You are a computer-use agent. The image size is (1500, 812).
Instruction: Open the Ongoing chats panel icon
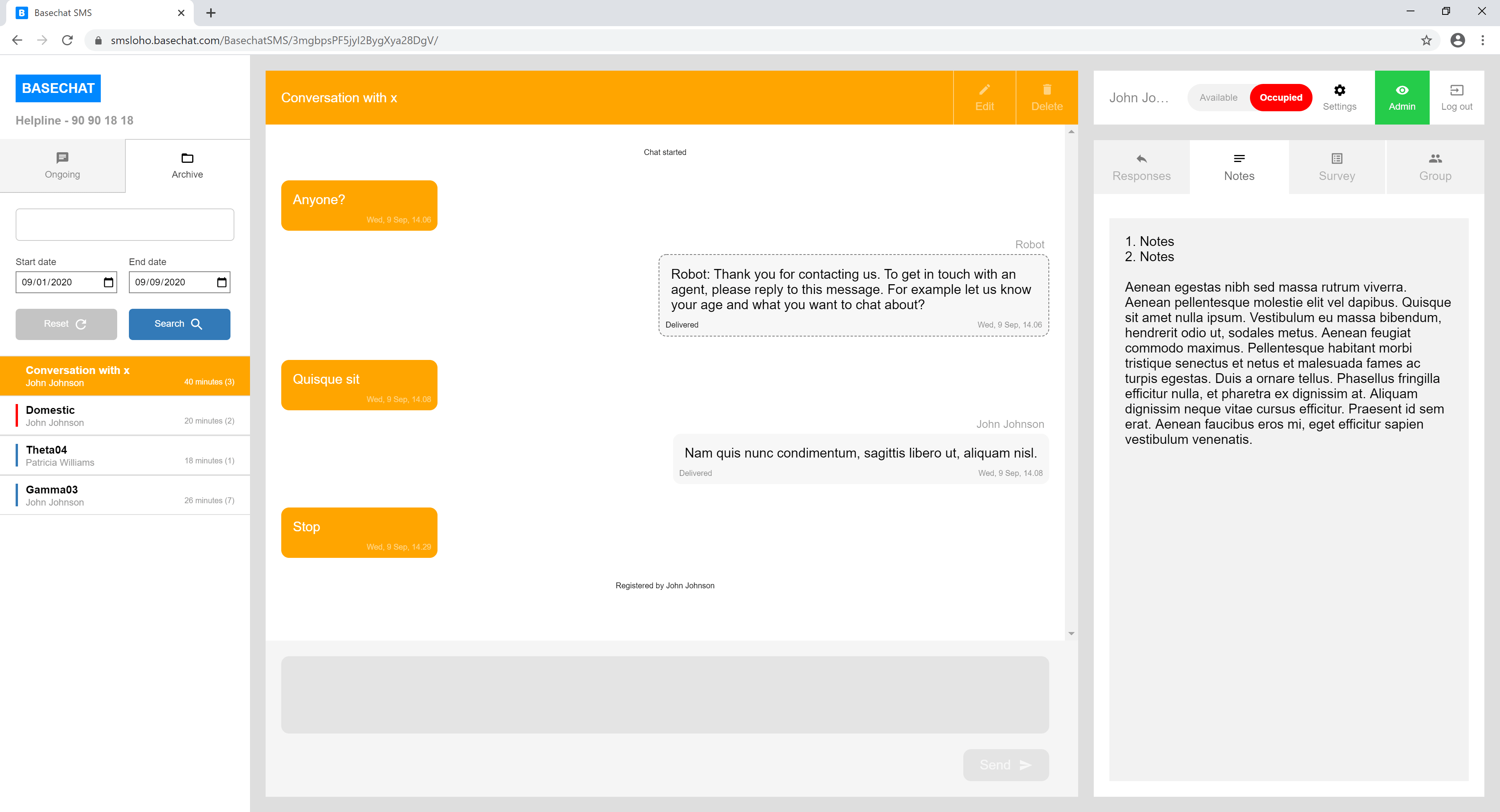(x=62, y=158)
